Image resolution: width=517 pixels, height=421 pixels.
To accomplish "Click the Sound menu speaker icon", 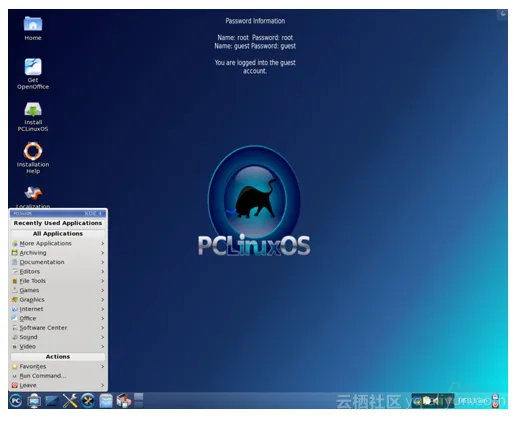I will [15, 337].
